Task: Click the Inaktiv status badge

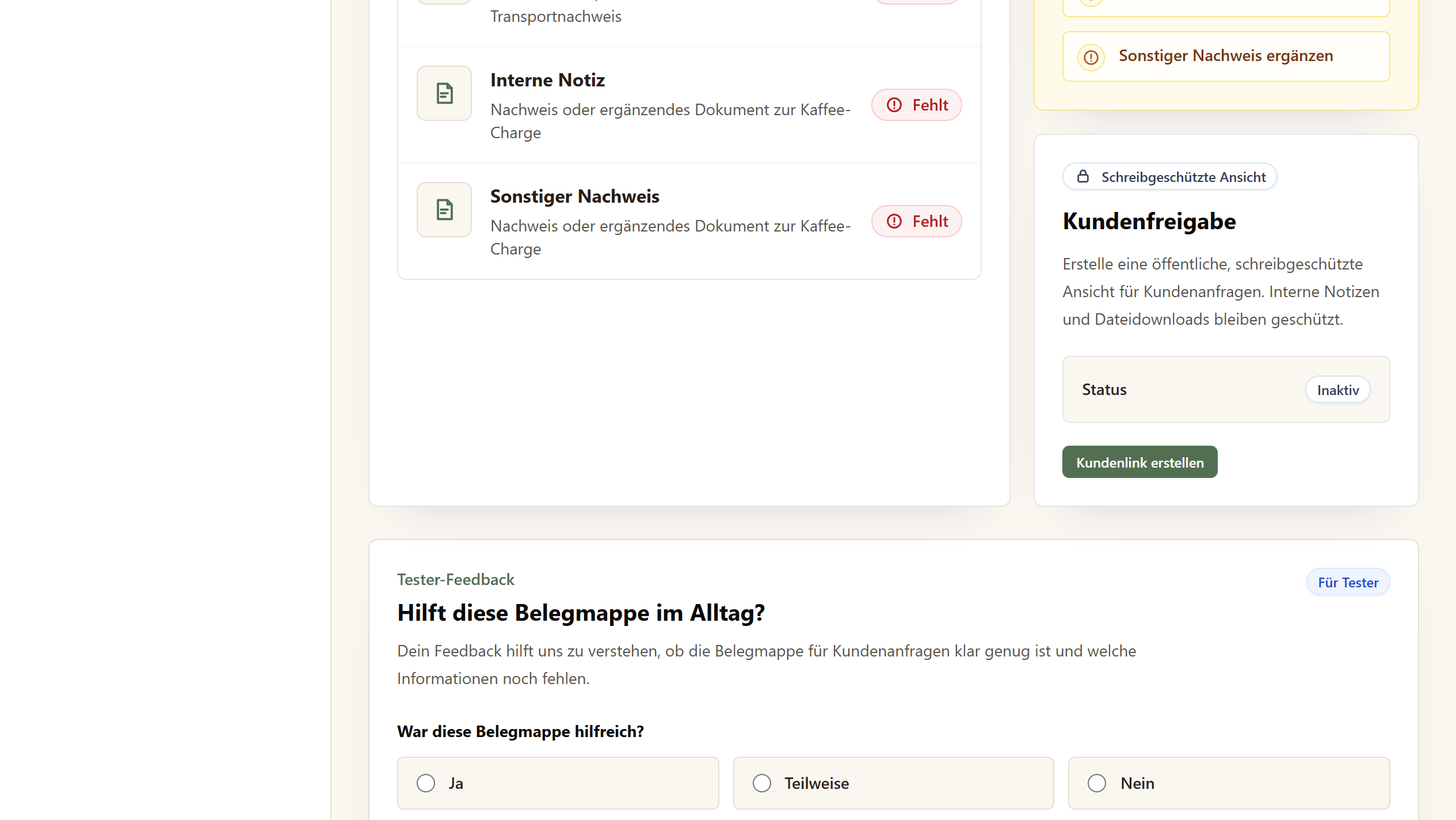Action: pyautogui.click(x=1338, y=390)
